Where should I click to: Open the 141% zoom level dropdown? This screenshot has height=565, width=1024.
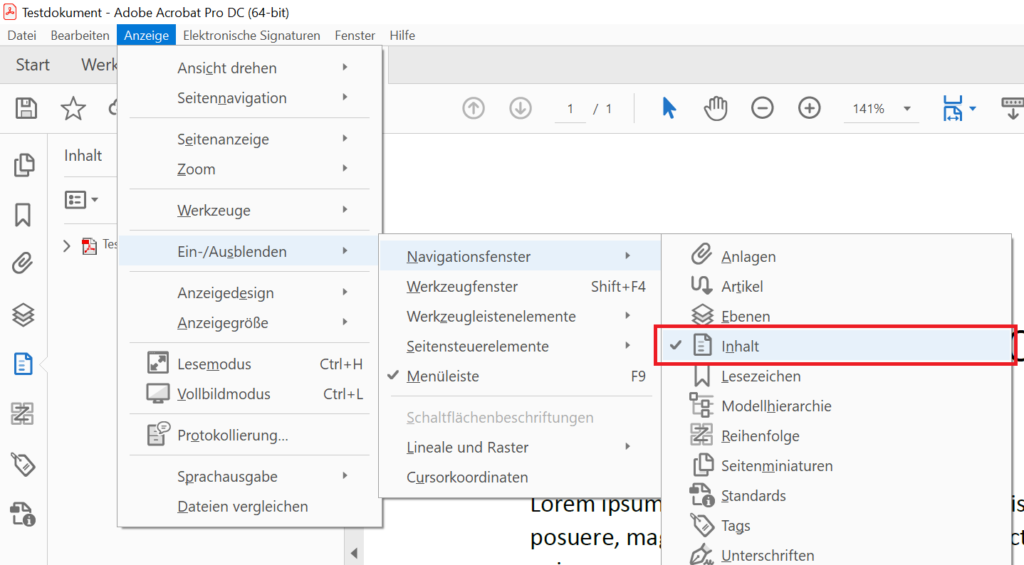click(x=907, y=109)
